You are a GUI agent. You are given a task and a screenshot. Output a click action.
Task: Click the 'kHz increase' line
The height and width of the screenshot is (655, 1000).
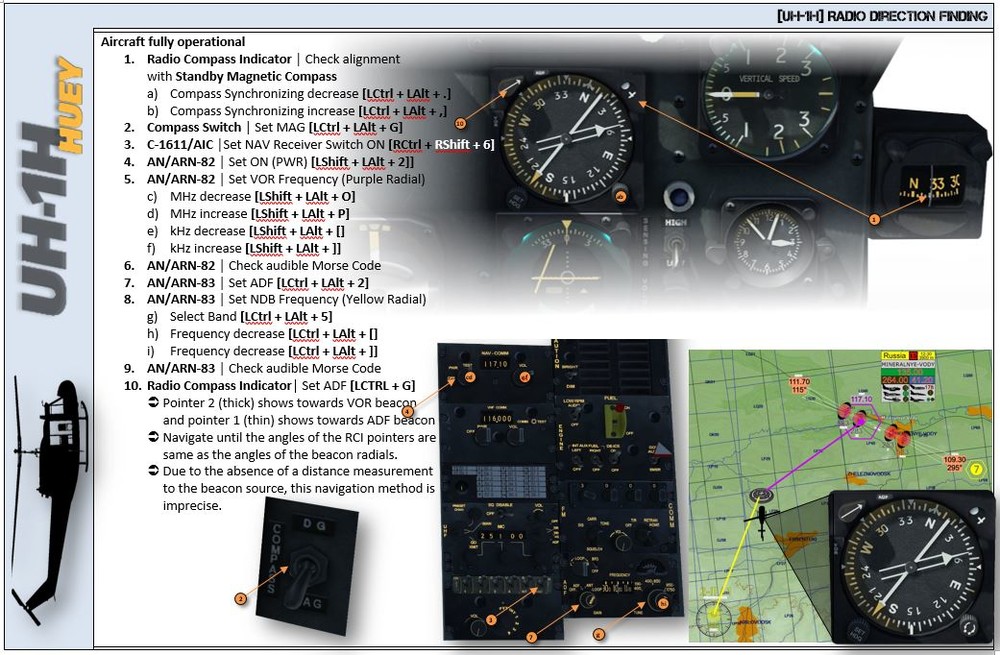(255, 248)
